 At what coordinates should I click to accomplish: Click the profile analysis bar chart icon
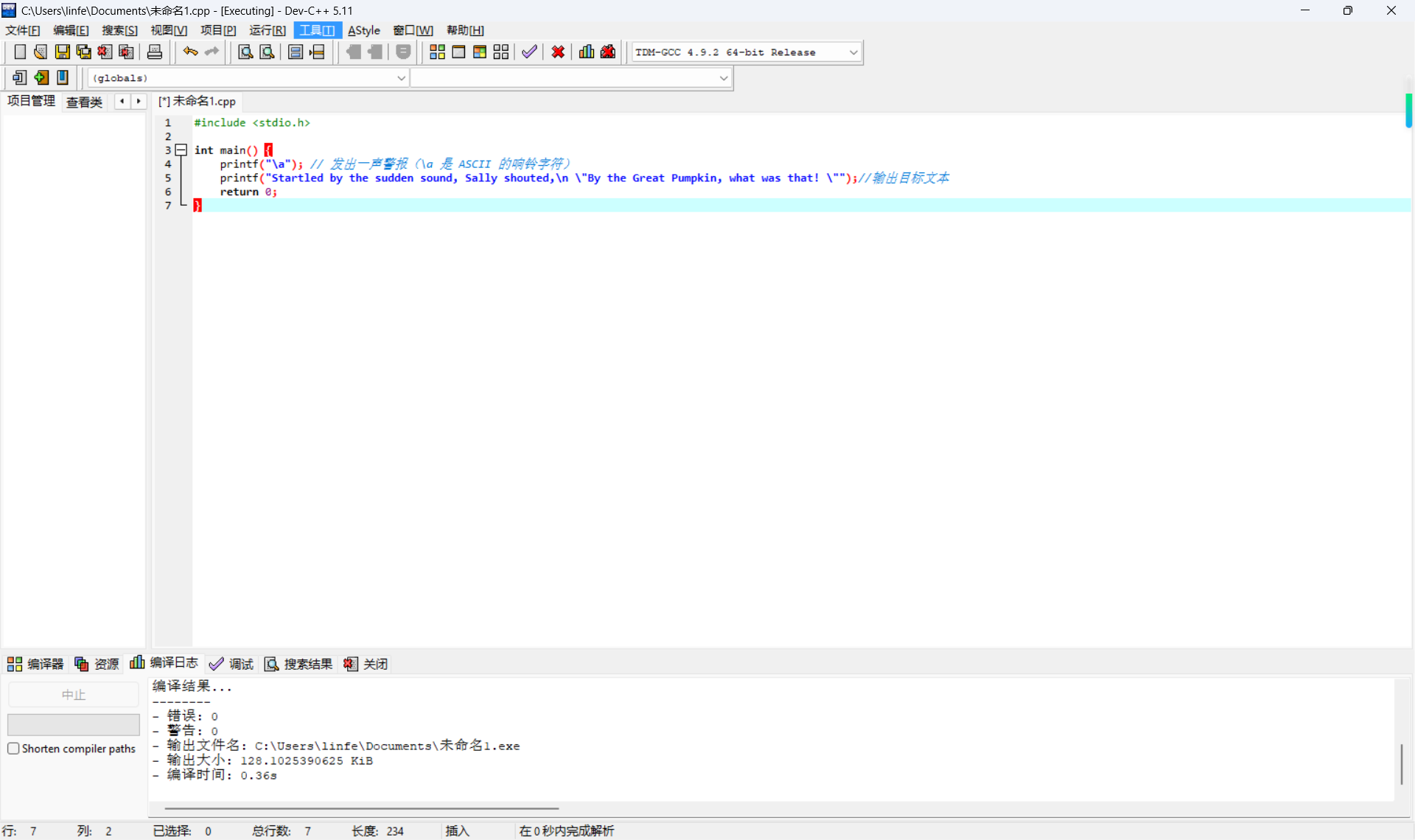tap(587, 52)
